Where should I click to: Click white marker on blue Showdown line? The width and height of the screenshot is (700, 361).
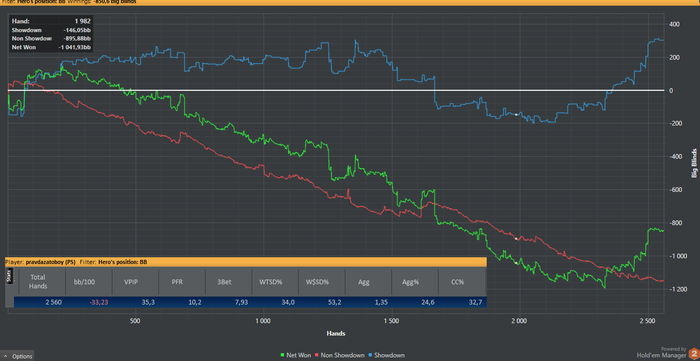tap(516, 115)
